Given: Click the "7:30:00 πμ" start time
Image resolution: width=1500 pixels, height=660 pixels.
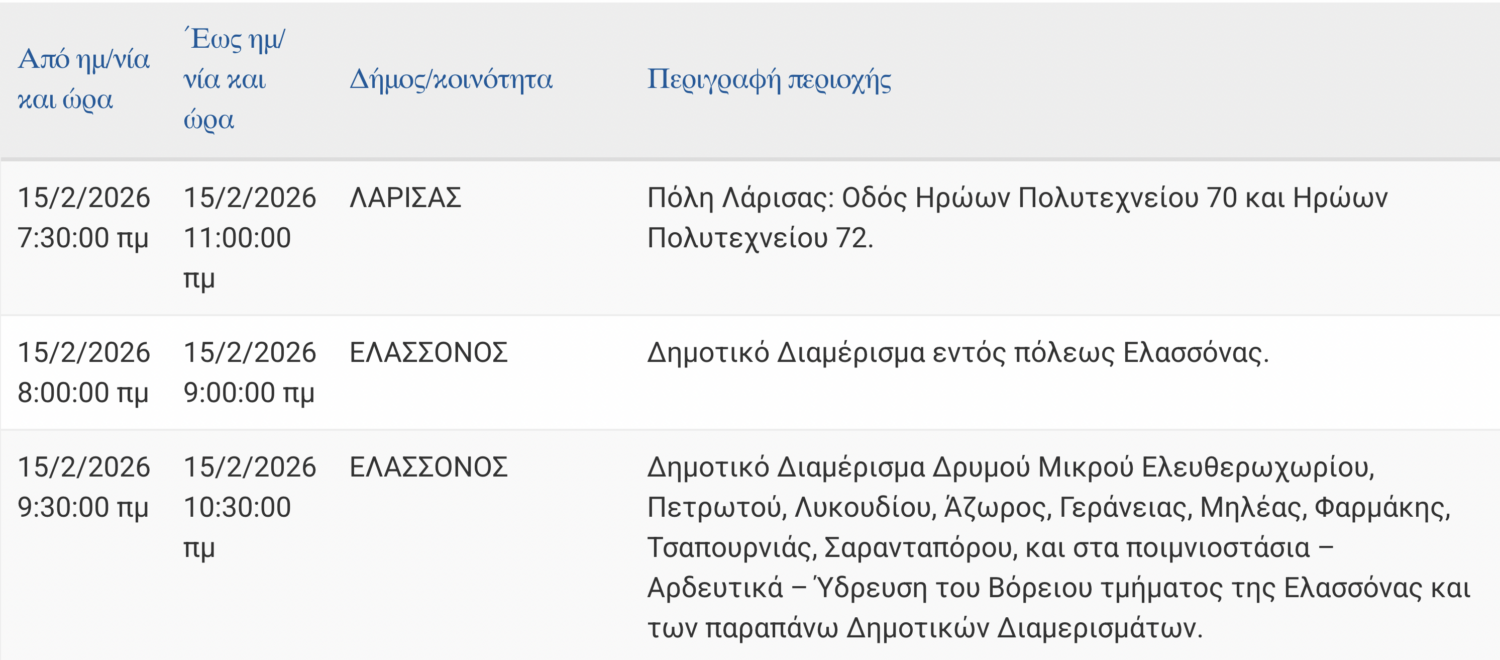Looking at the screenshot, I should [x=83, y=239].
